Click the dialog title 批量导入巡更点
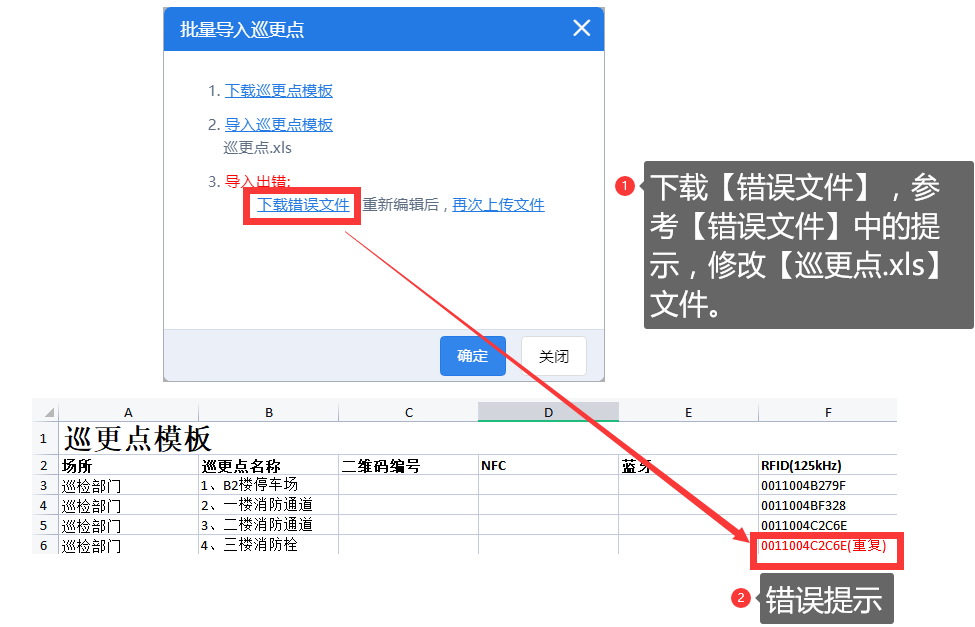Image resolution: width=975 pixels, height=627 pixels. 242,29
